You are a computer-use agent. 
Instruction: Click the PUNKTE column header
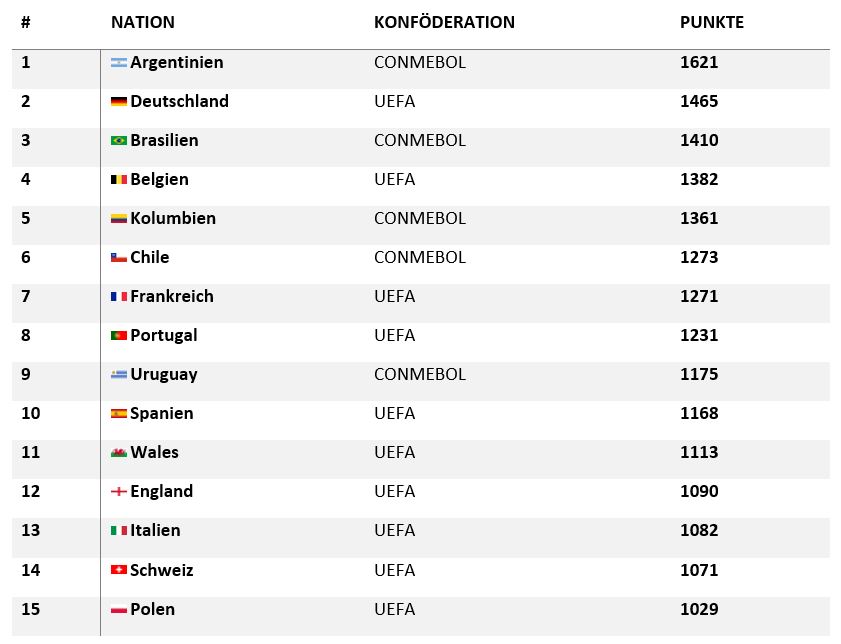711,22
